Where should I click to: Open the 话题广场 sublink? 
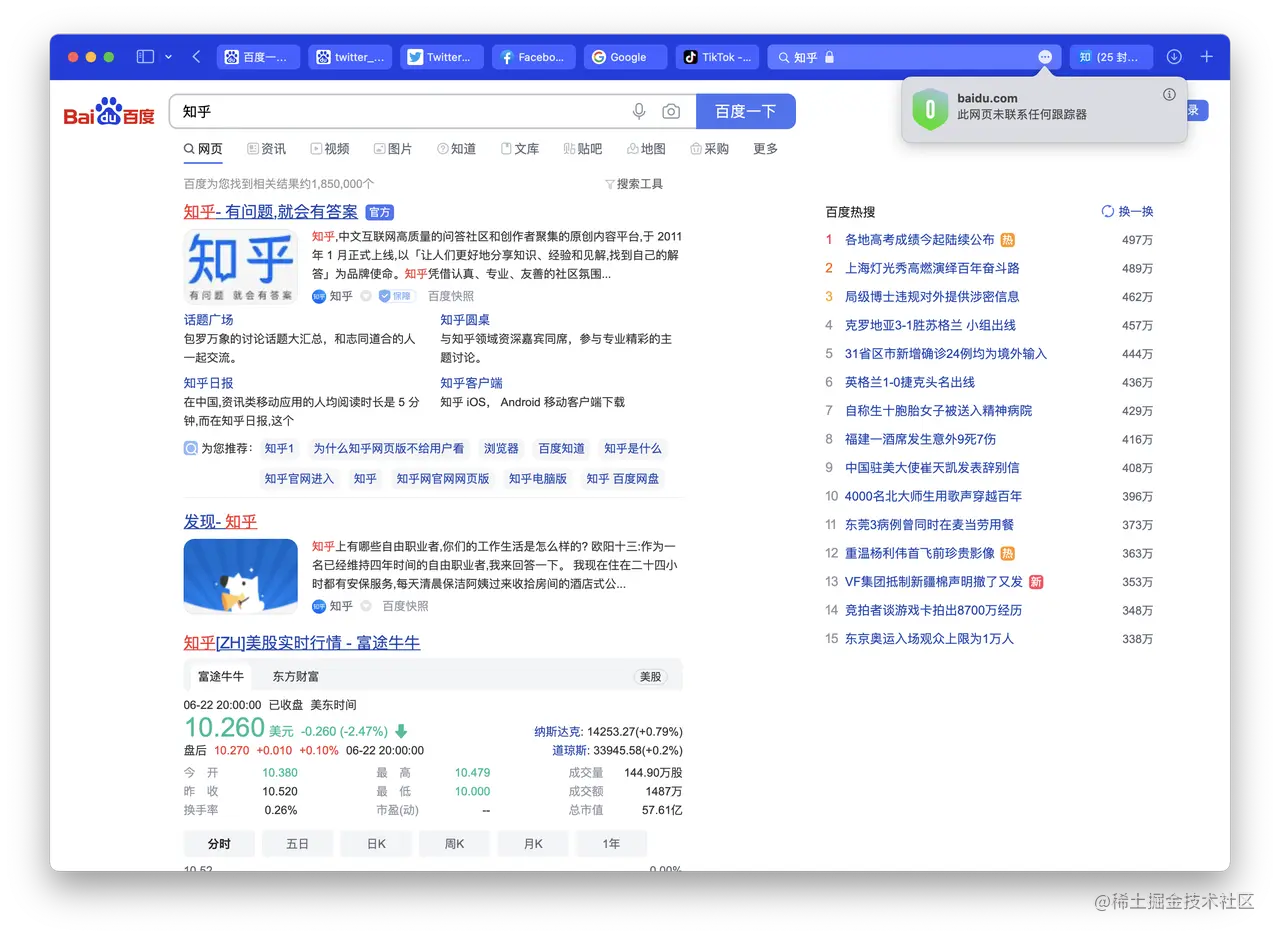pyautogui.click(x=209, y=320)
